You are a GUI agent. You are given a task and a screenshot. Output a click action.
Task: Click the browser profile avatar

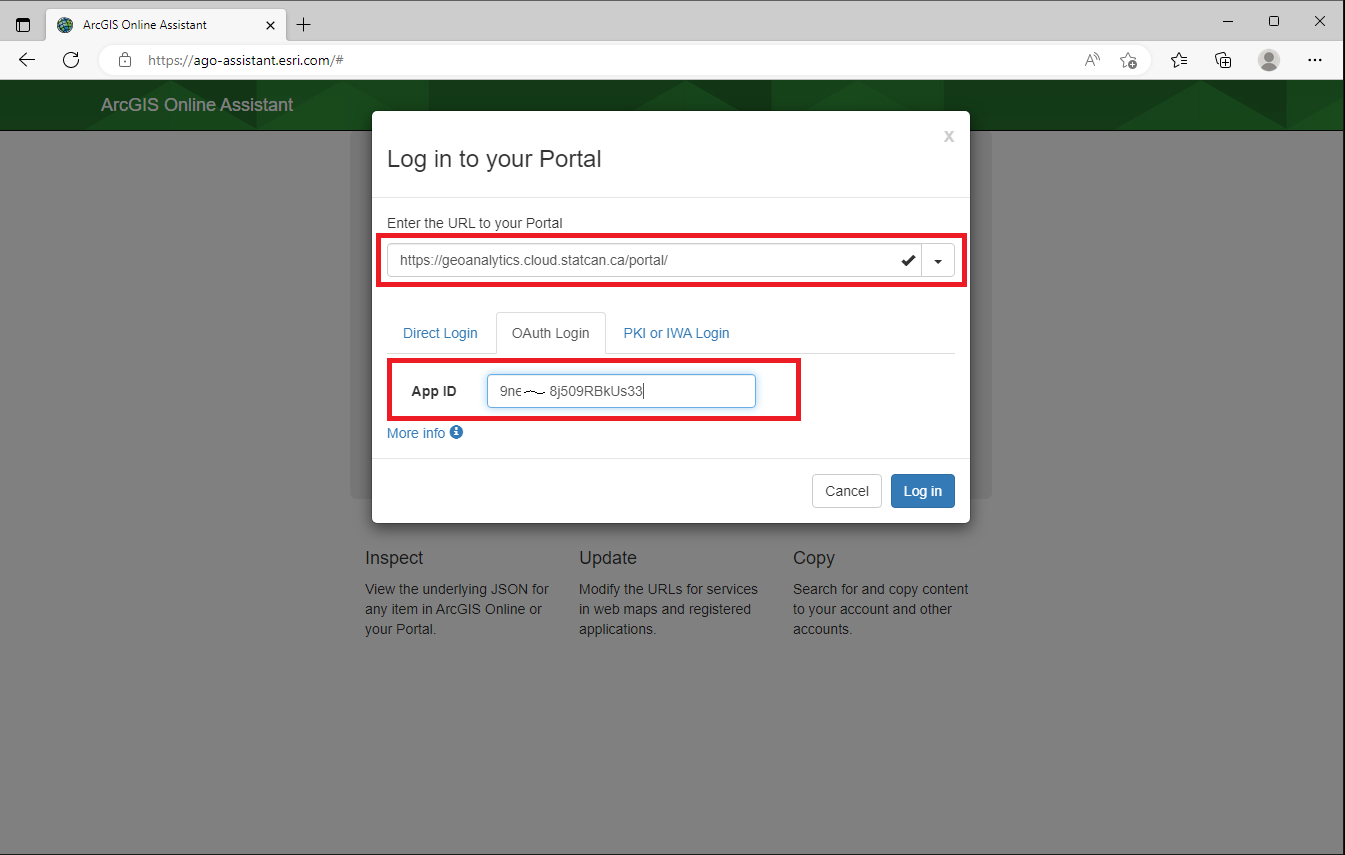[1269, 60]
